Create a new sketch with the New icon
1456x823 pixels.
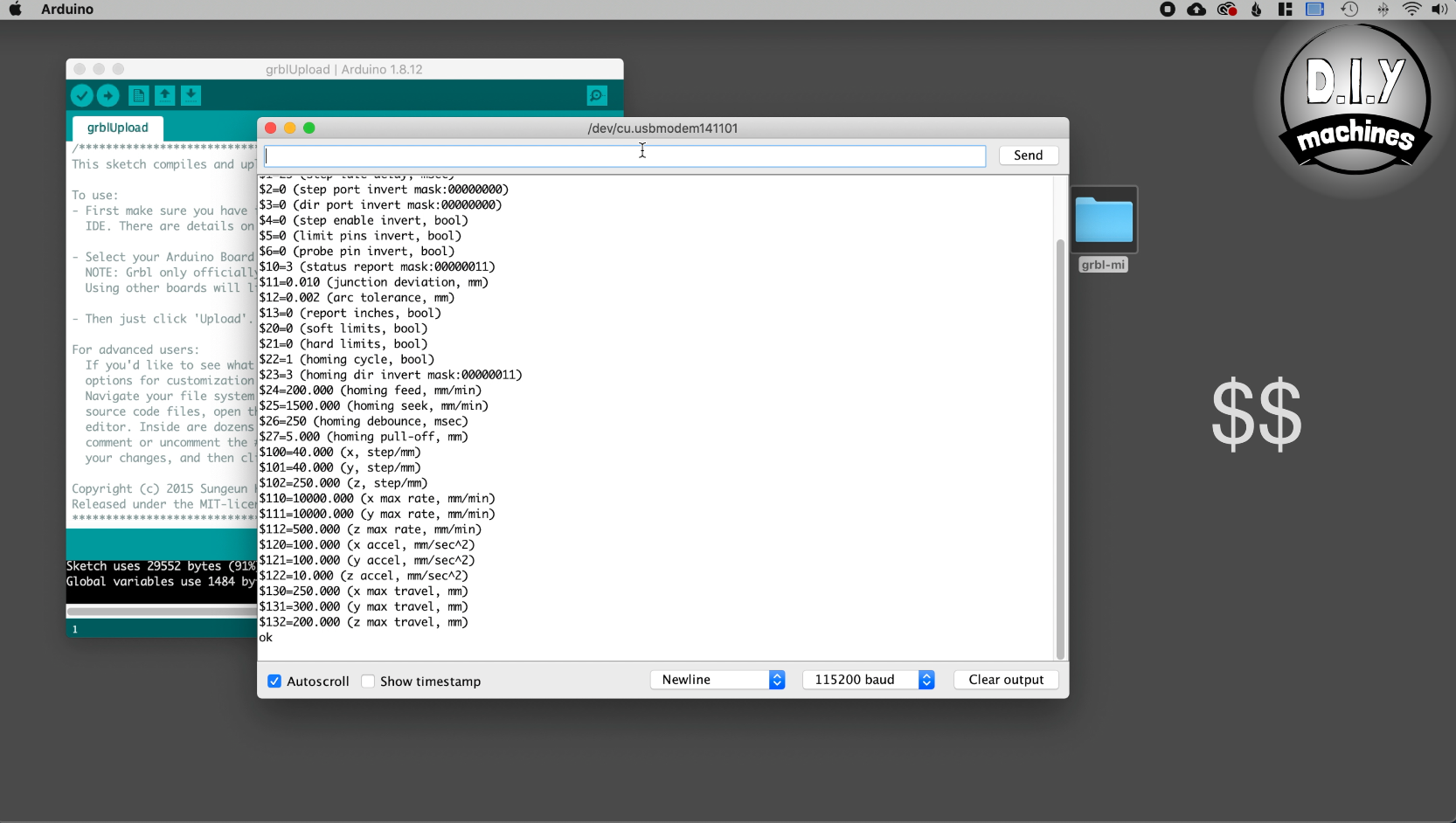pos(138,95)
